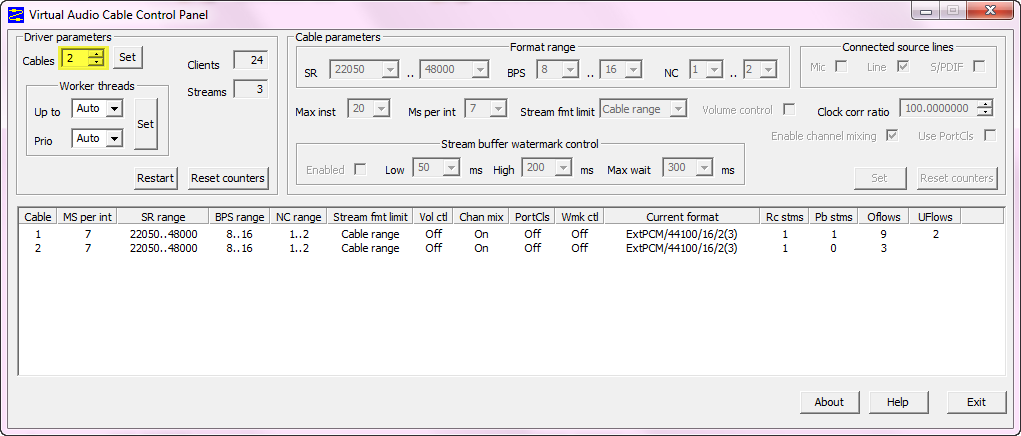Click the Pb stms column header
1021x436 pixels.
(834, 217)
